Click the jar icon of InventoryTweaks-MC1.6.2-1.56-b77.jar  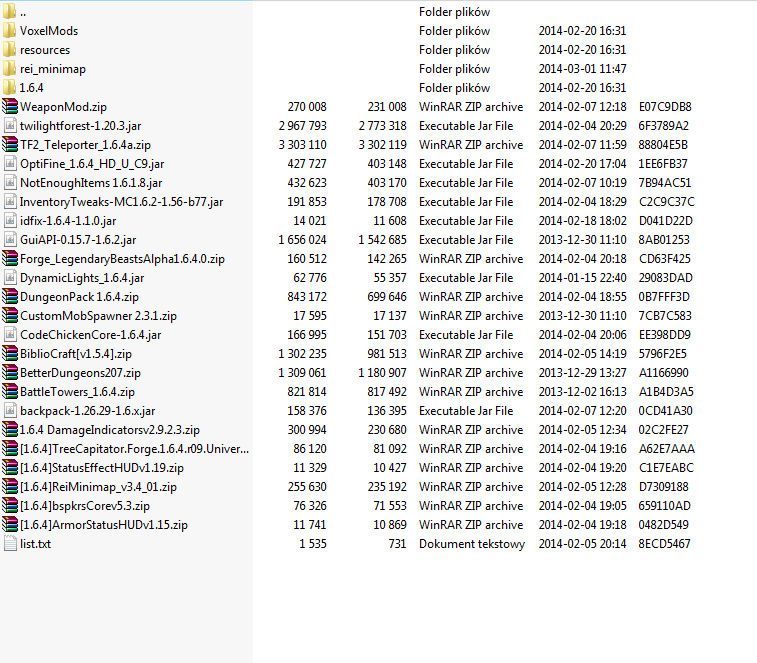pos(10,201)
